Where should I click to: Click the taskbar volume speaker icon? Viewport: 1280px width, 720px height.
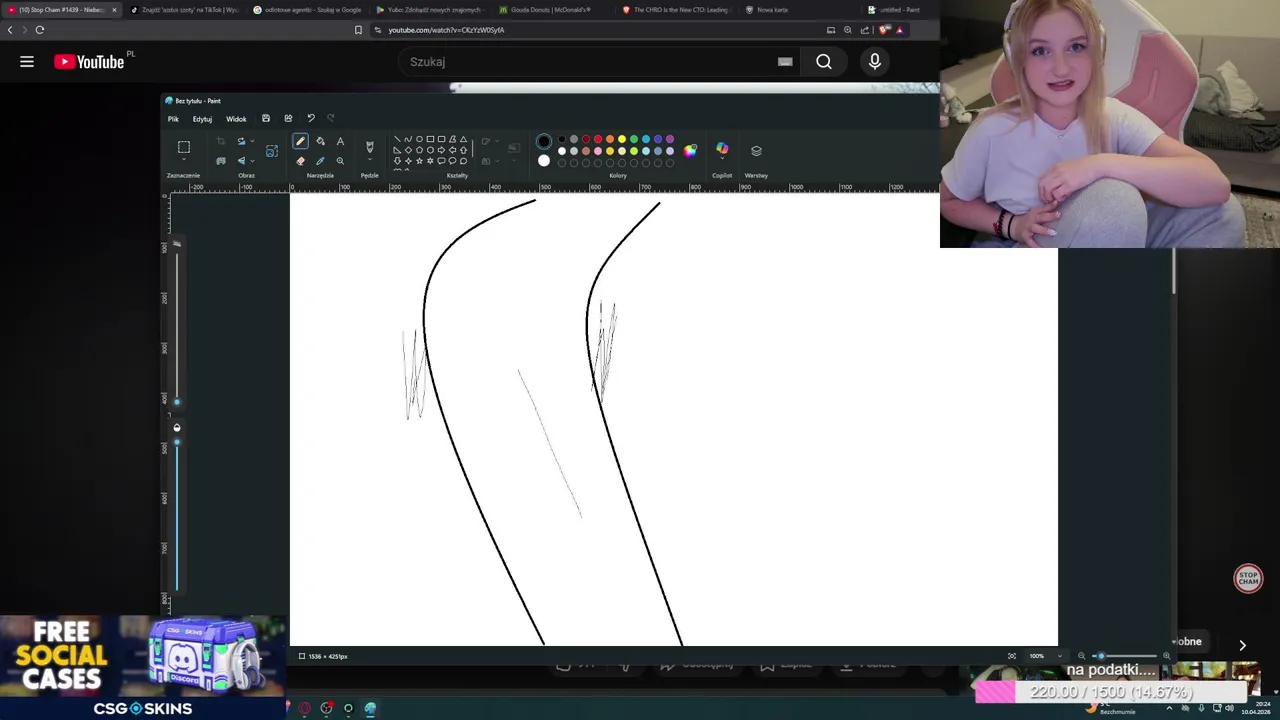pyautogui.click(x=1230, y=708)
